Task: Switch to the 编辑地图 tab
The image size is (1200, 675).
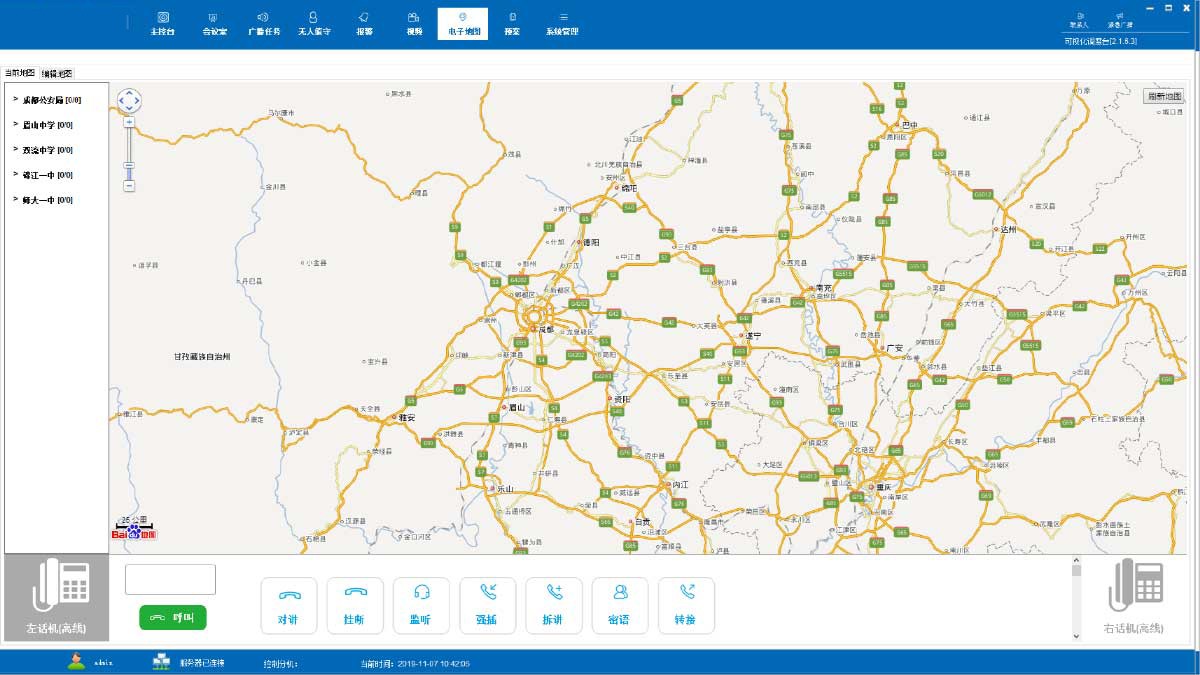Action: point(57,74)
